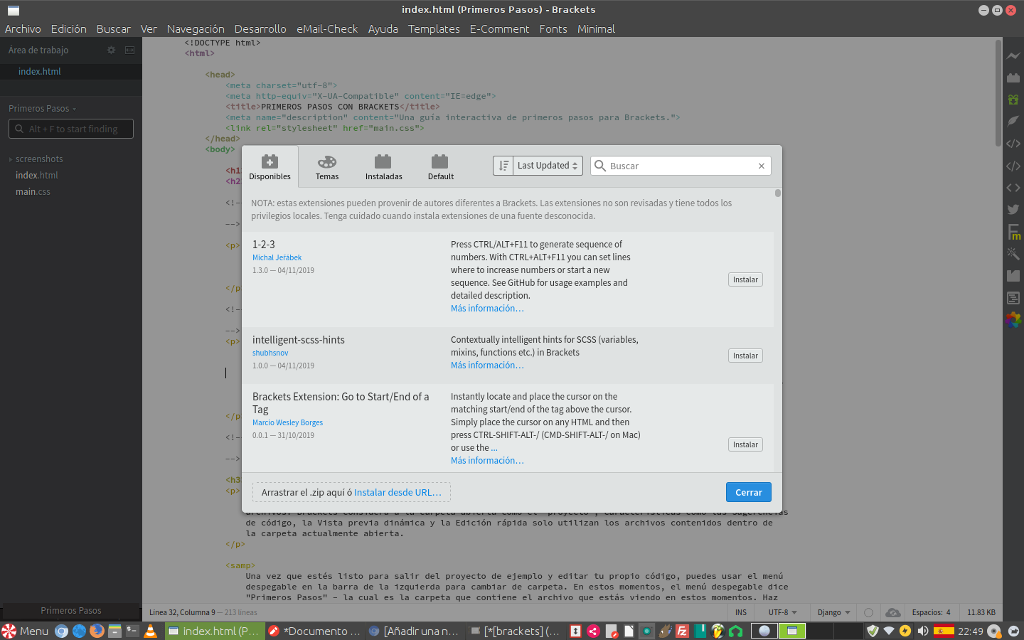Switch to the Temas tab
This screenshot has height=640, width=1024.
point(327,167)
